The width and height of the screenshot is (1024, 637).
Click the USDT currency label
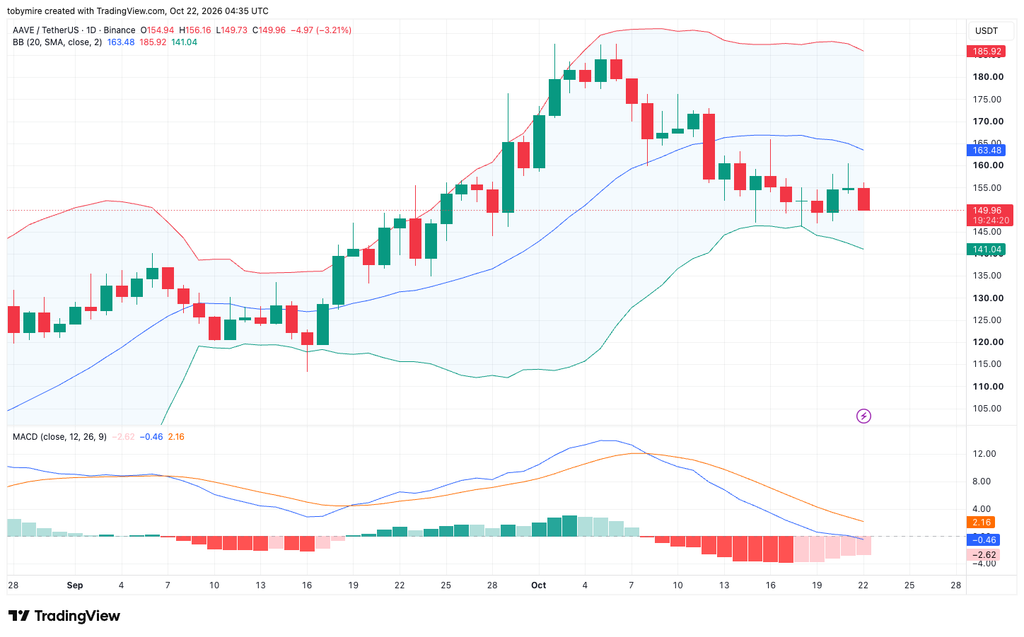[986, 31]
